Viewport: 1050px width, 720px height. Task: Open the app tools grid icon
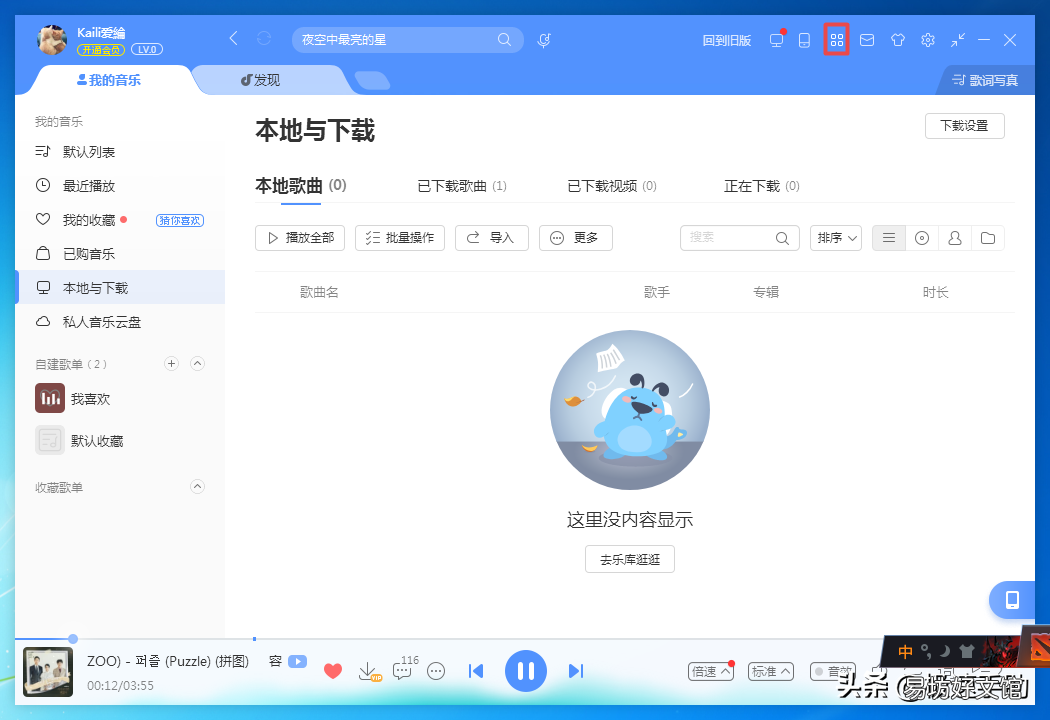[x=836, y=40]
